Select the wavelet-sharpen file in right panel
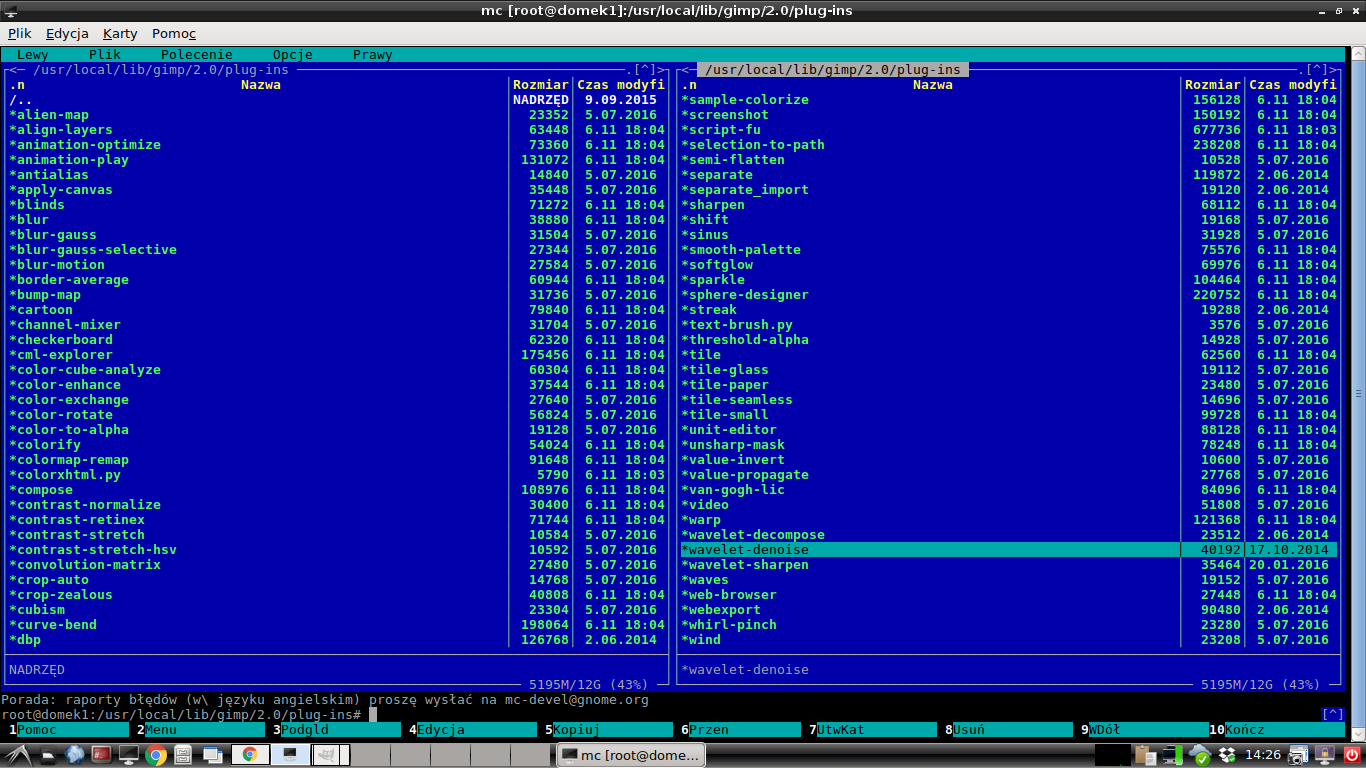1366x768 pixels. 745,565
